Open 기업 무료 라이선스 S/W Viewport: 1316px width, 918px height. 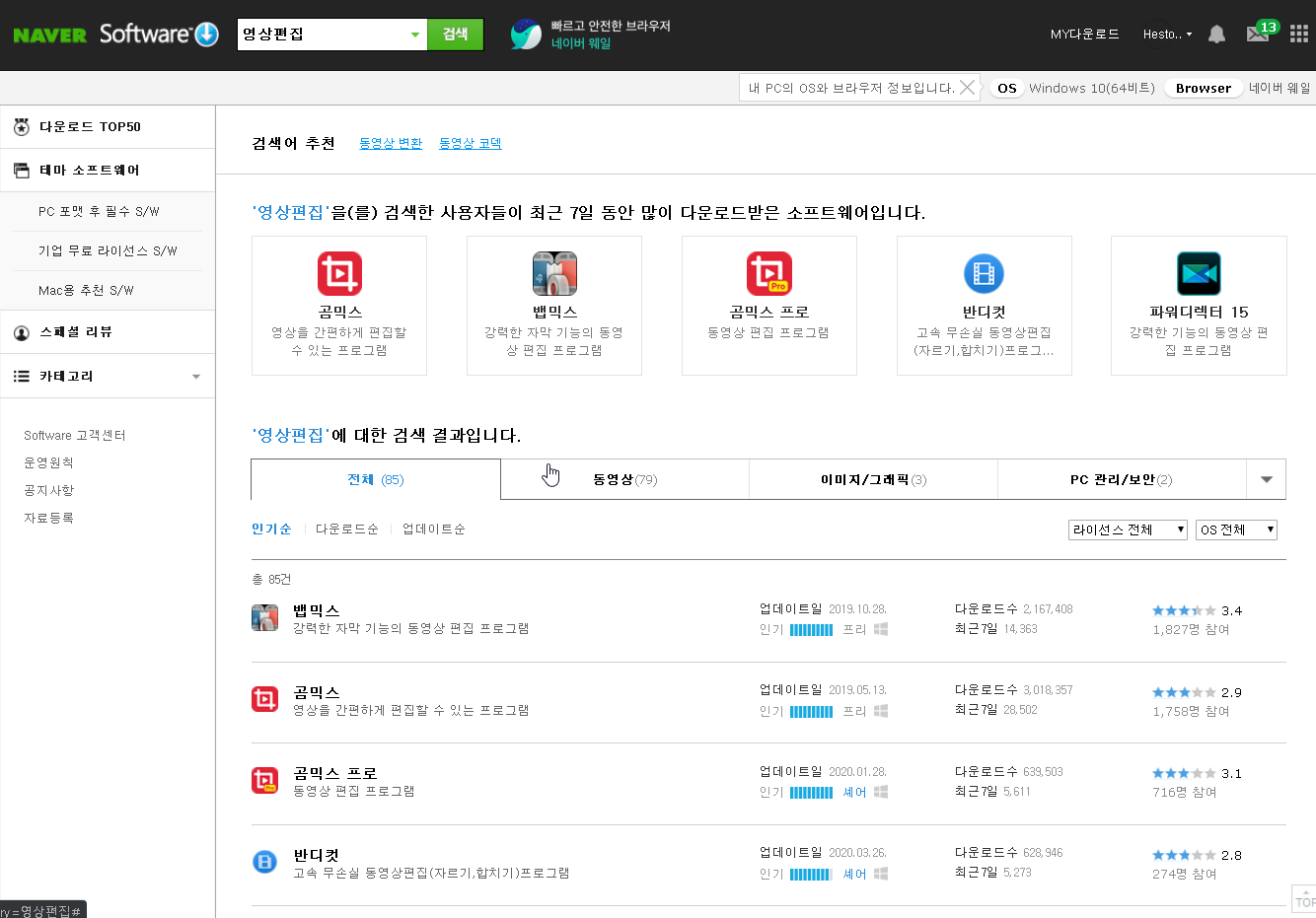coord(108,251)
